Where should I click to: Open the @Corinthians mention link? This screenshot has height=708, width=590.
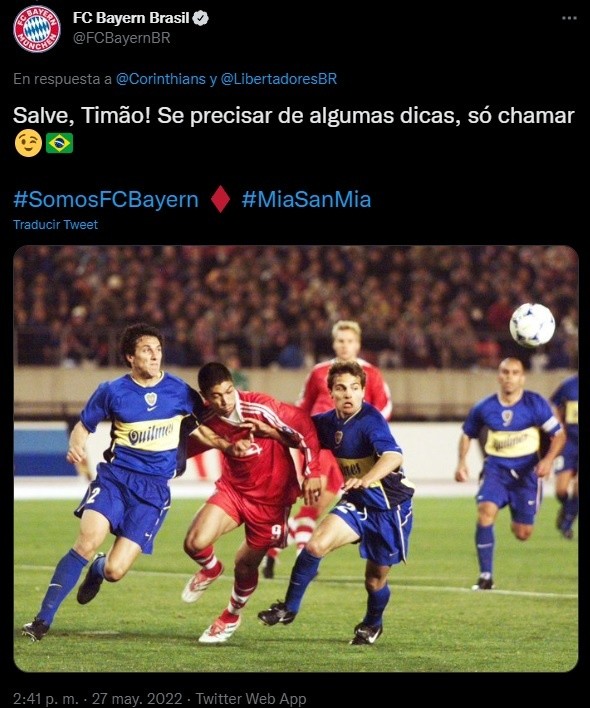(x=161, y=79)
